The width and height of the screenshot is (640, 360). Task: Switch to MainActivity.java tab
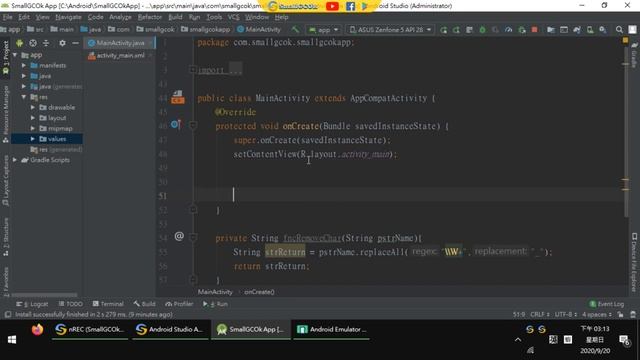[120, 43]
